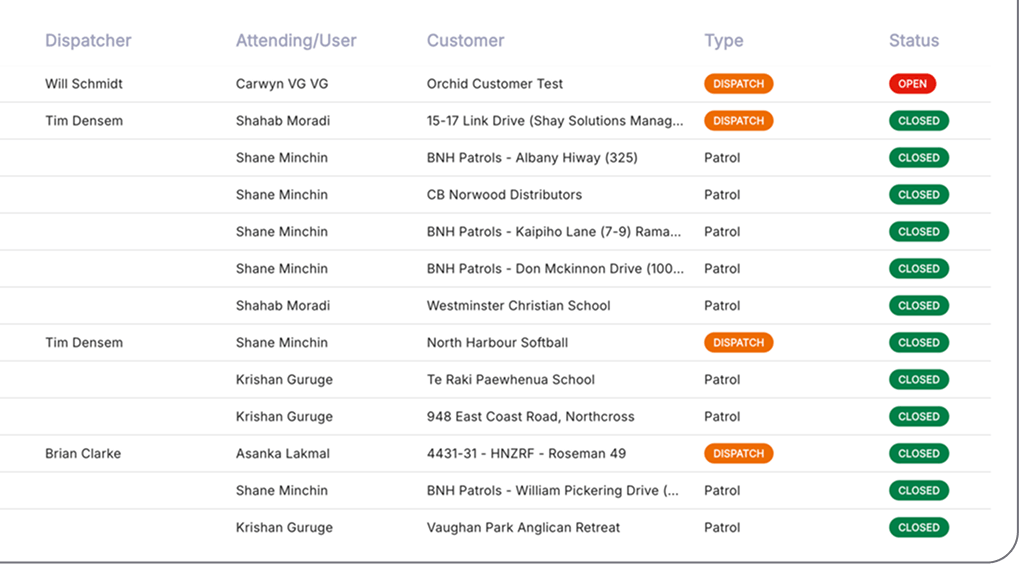The height and width of the screenshot is (564, 1019).
Task: Open Vaughan Park Anglican Retreat customer
Action: click(x=523, y=528)
